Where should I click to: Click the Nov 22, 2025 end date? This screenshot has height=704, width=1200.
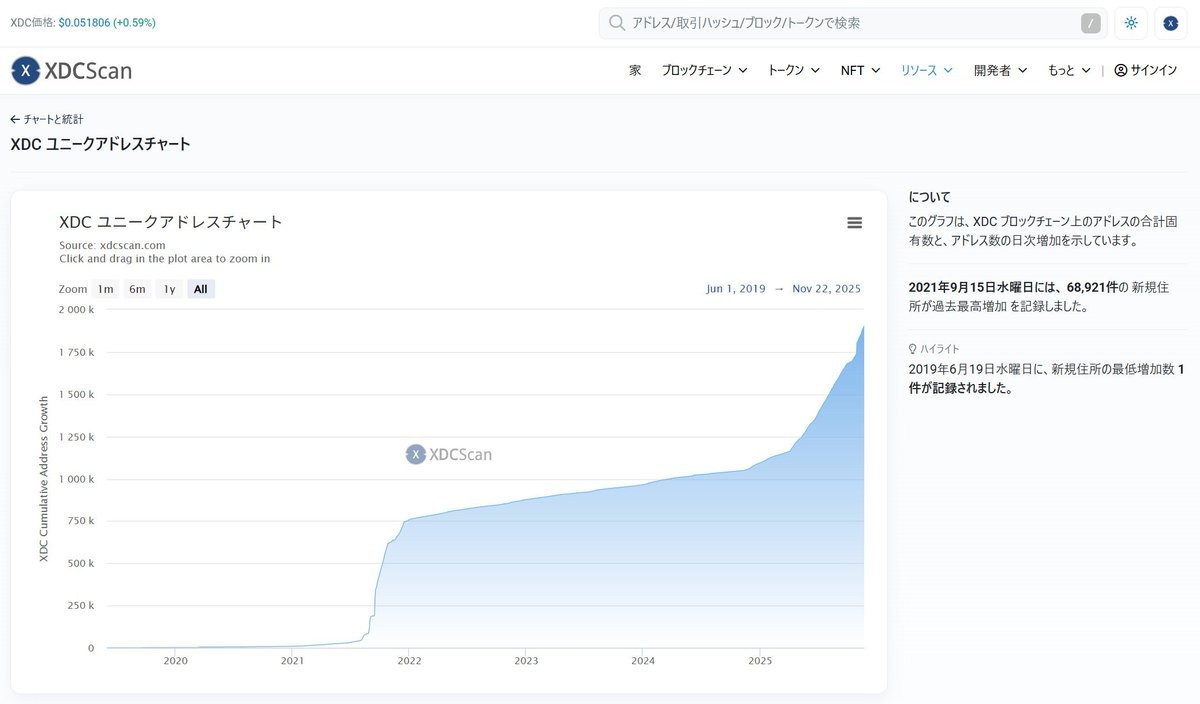[826, 289]
